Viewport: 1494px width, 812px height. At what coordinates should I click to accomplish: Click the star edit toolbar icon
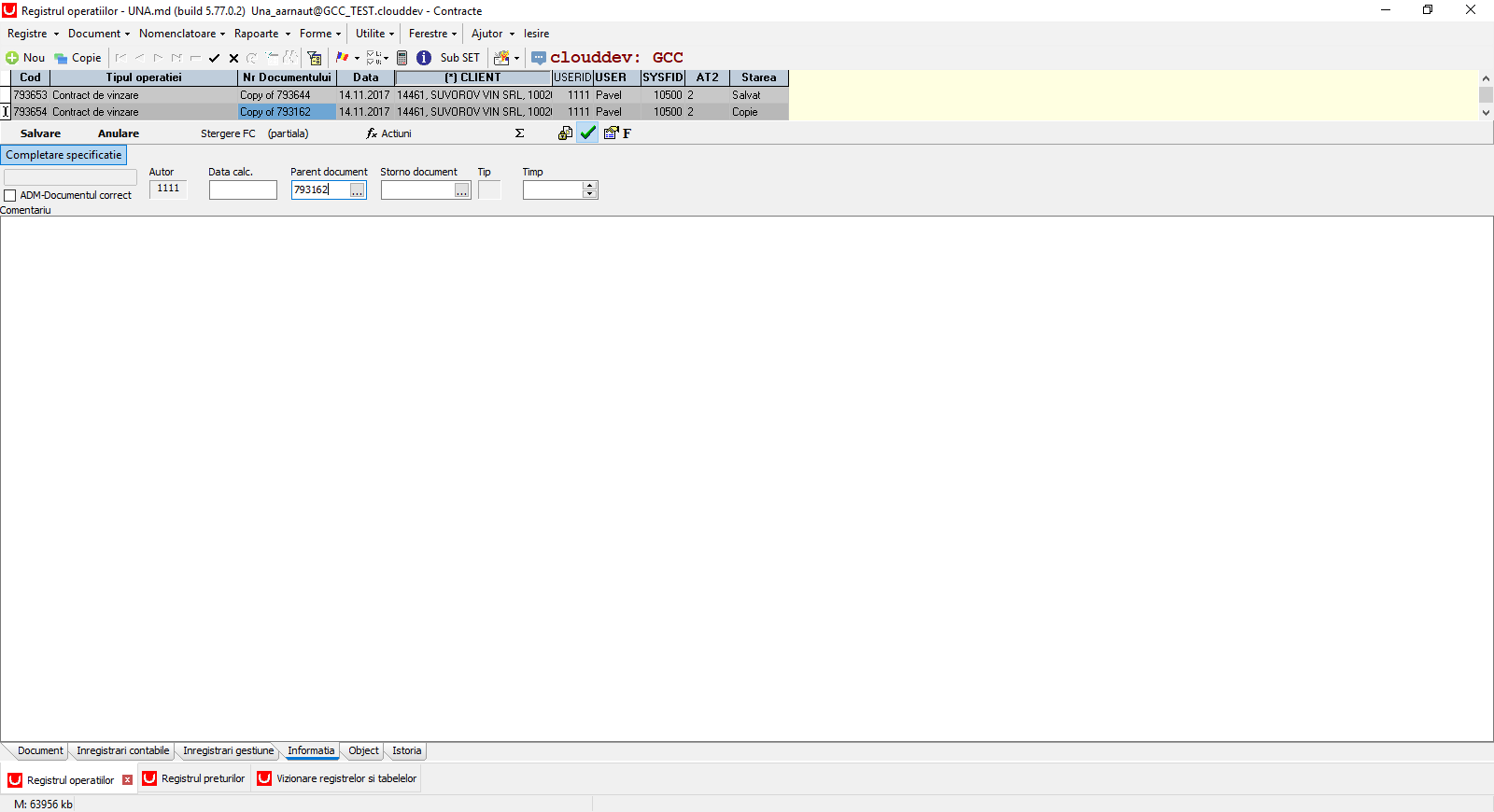point(501,58)
